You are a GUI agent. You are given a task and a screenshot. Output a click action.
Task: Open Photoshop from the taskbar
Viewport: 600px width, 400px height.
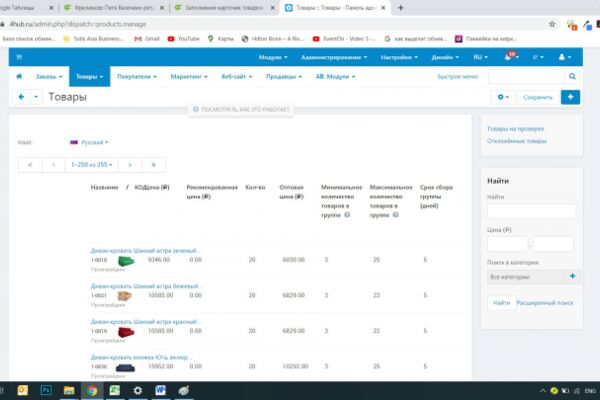point(46,390)
